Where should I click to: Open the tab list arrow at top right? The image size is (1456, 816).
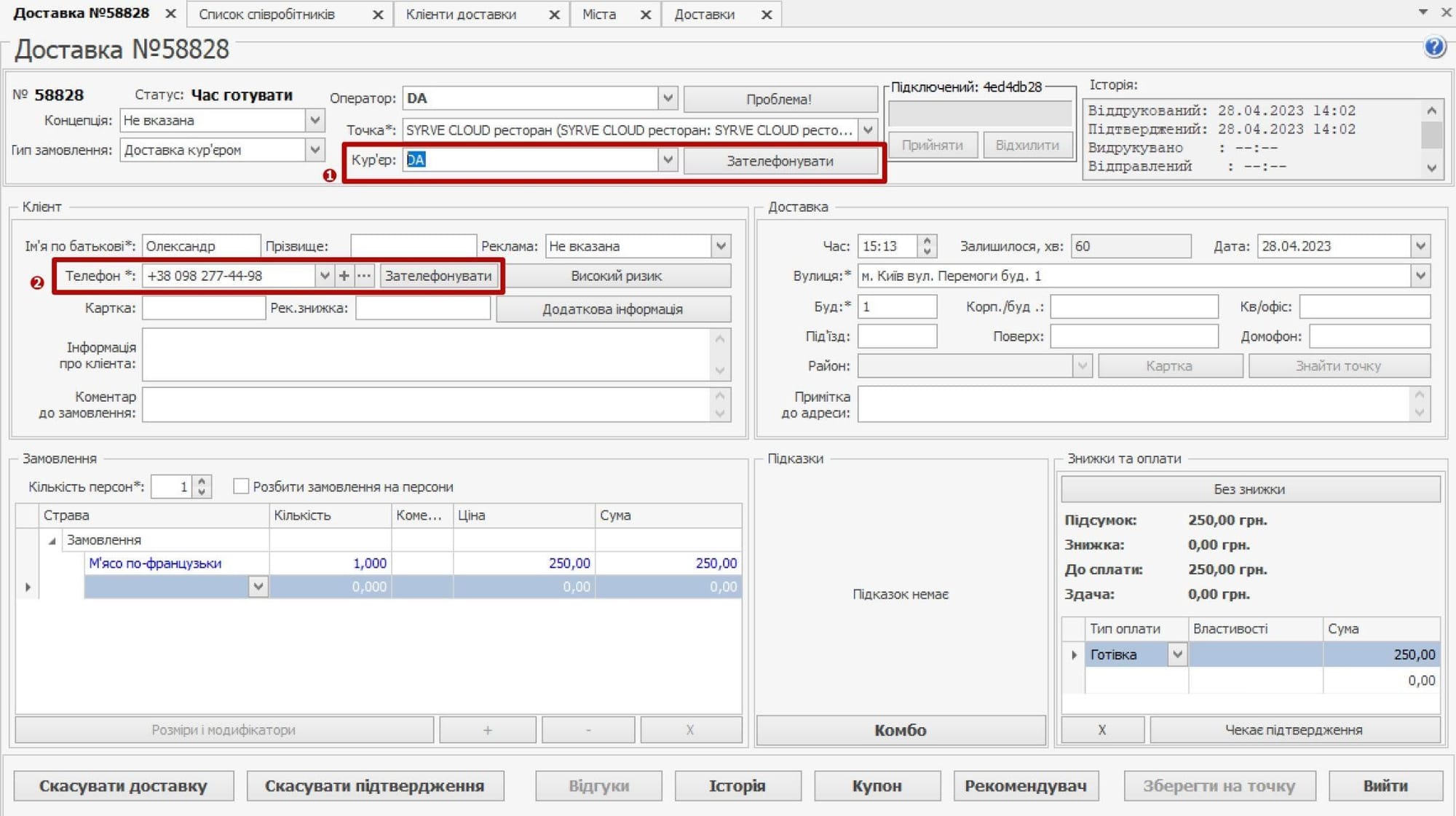(1423, 12)
